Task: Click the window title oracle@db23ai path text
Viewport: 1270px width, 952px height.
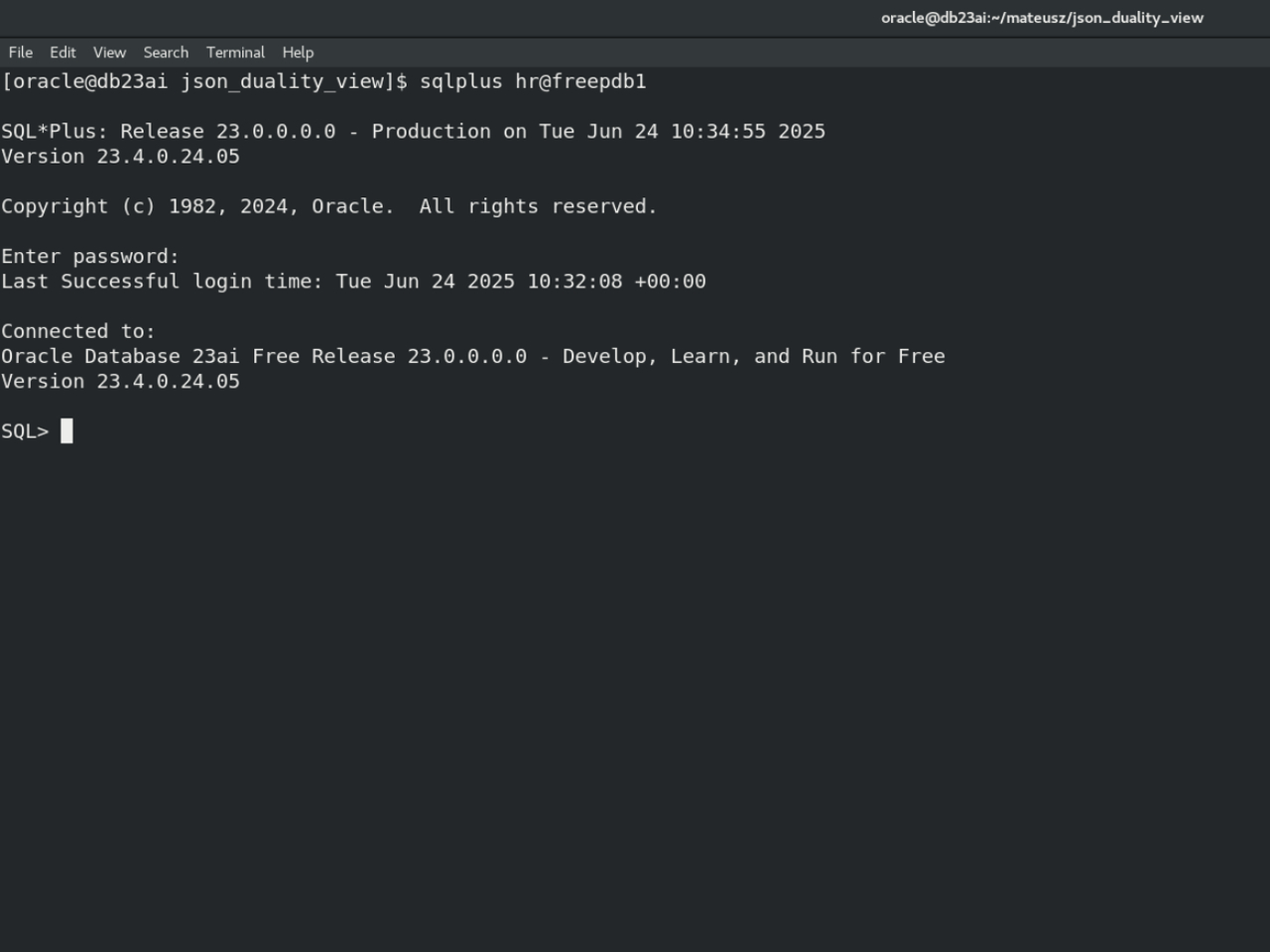Action: pos(1042,18)
